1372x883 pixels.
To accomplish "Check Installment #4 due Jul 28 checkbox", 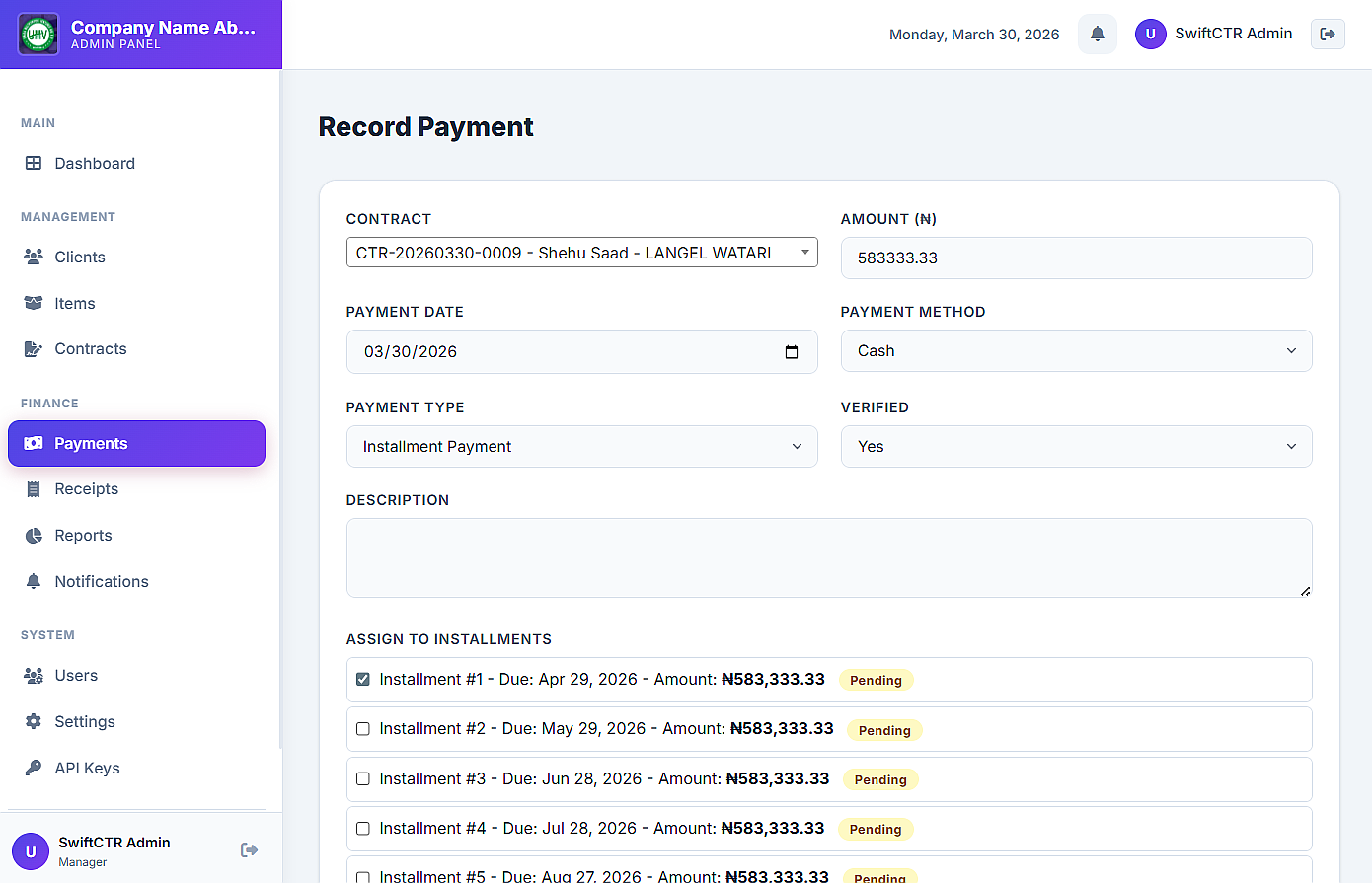I will [363, 829].
